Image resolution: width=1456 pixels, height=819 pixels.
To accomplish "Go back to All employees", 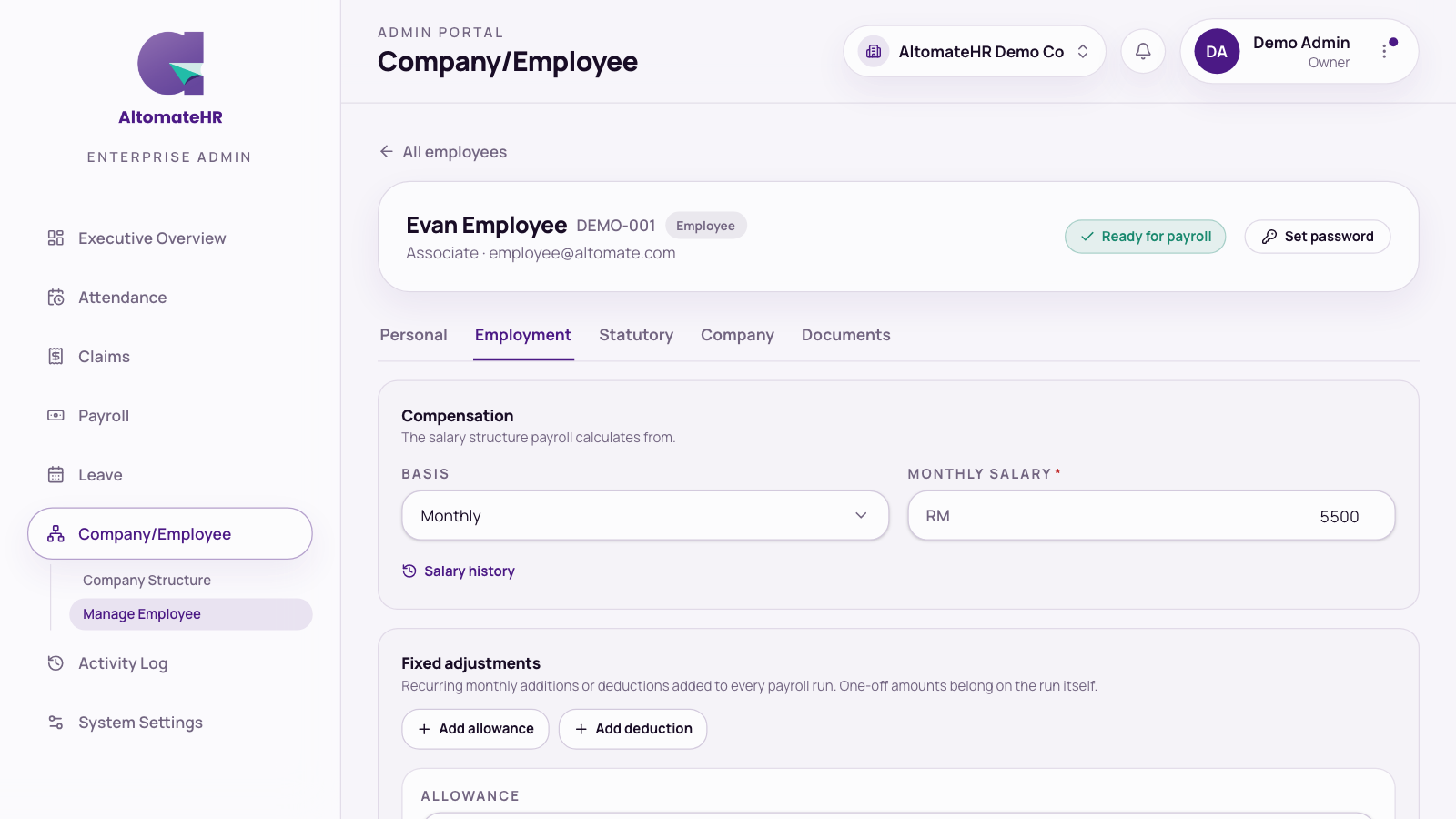I will pos(443,152).
